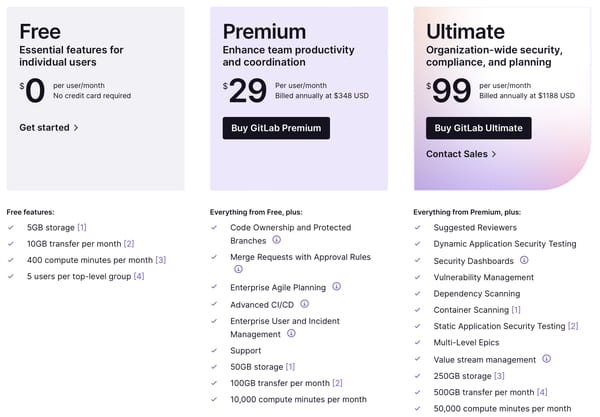The width and height of the screenshot is (600, 417).
Task: Click info icon under Merge Requests Approval Rules
Action: coord(238,269)
